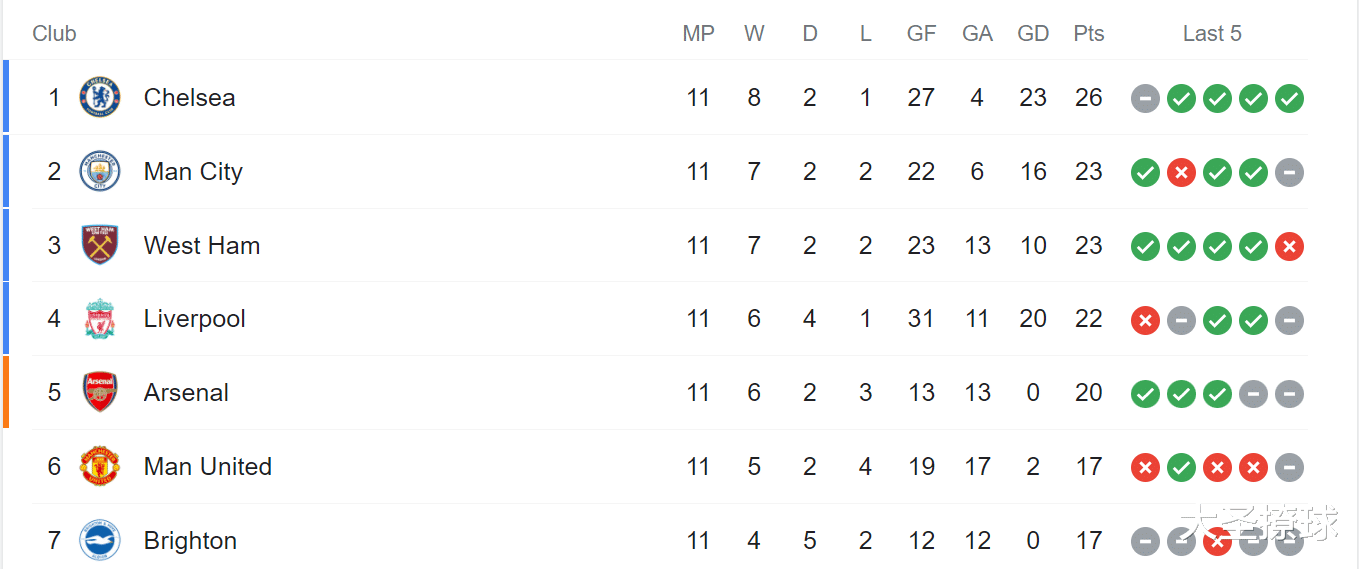Click the Man United club badge
The width and height of the screenshot is (1359, 569).
(x=100, y=466)
